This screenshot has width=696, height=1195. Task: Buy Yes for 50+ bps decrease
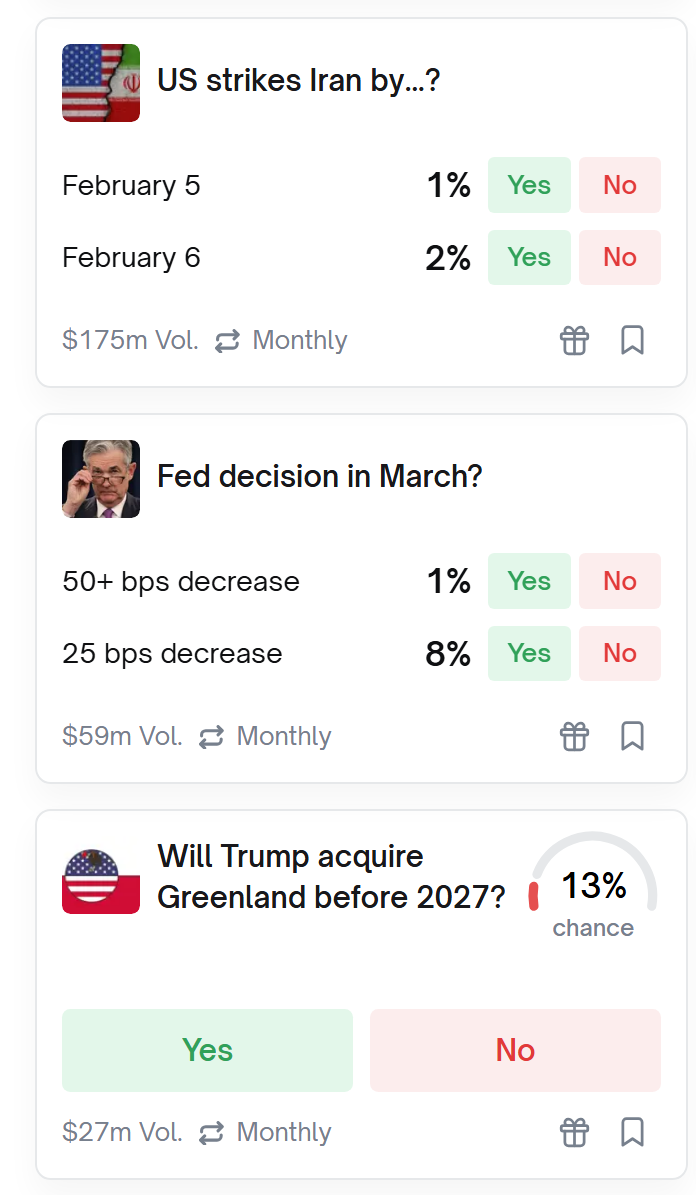click(x=529, y=581)
